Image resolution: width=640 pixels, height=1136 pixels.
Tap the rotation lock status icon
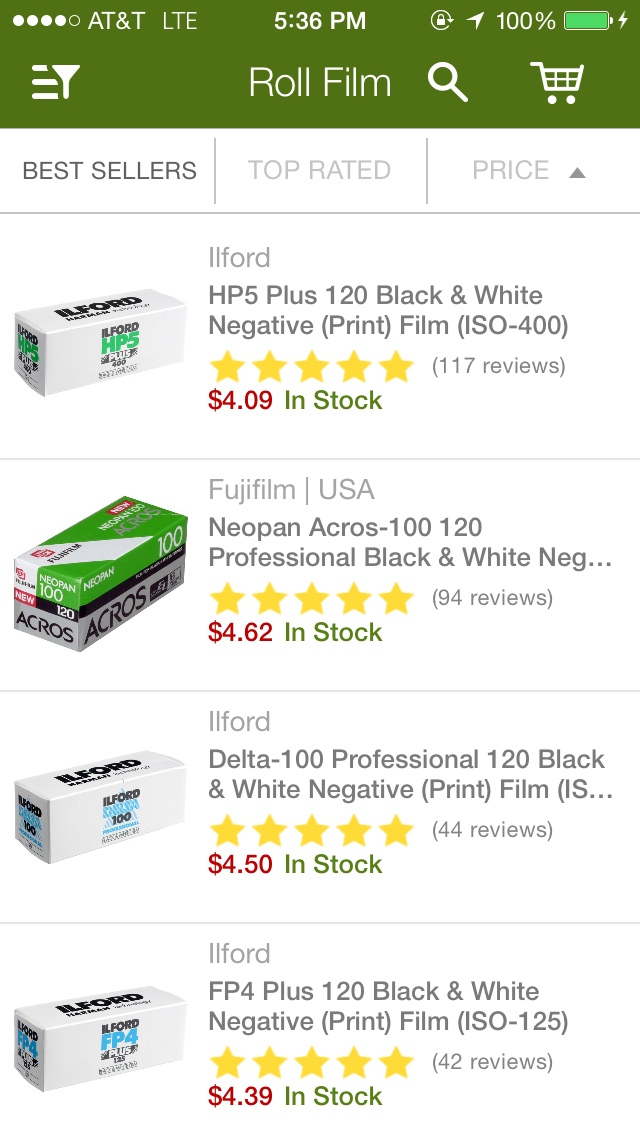click(441, 20)
